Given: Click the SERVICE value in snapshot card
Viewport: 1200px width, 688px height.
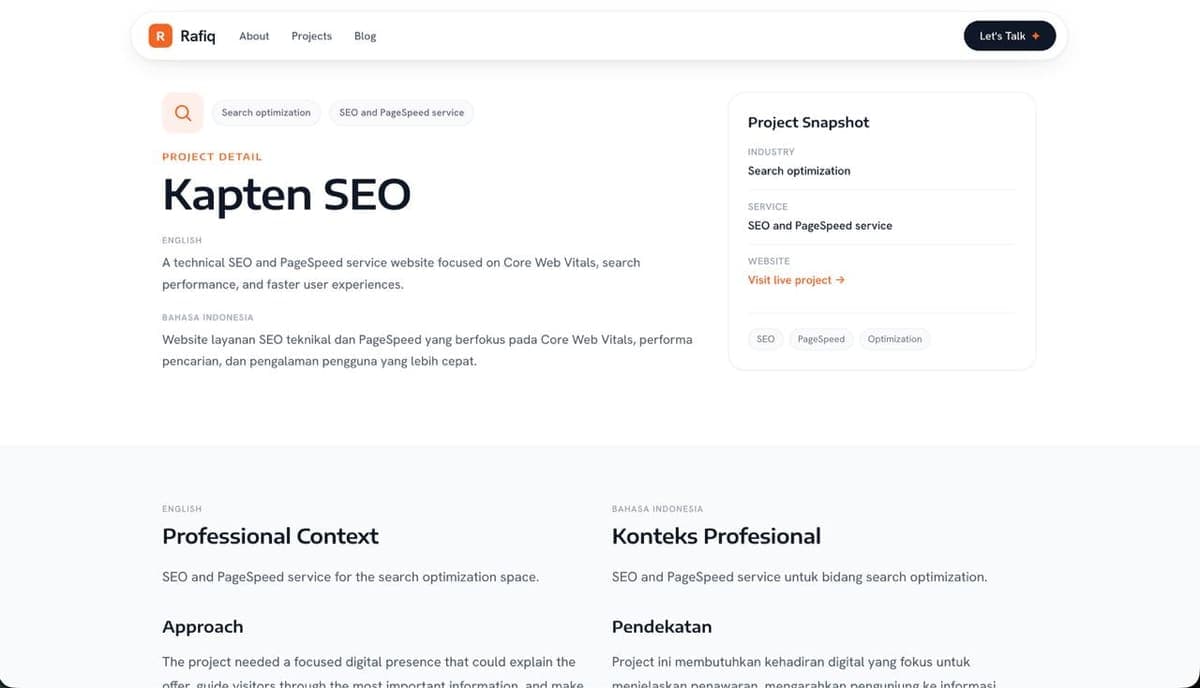Looking at the screenshot, I should pyautogui.click(x=820, y=226).
